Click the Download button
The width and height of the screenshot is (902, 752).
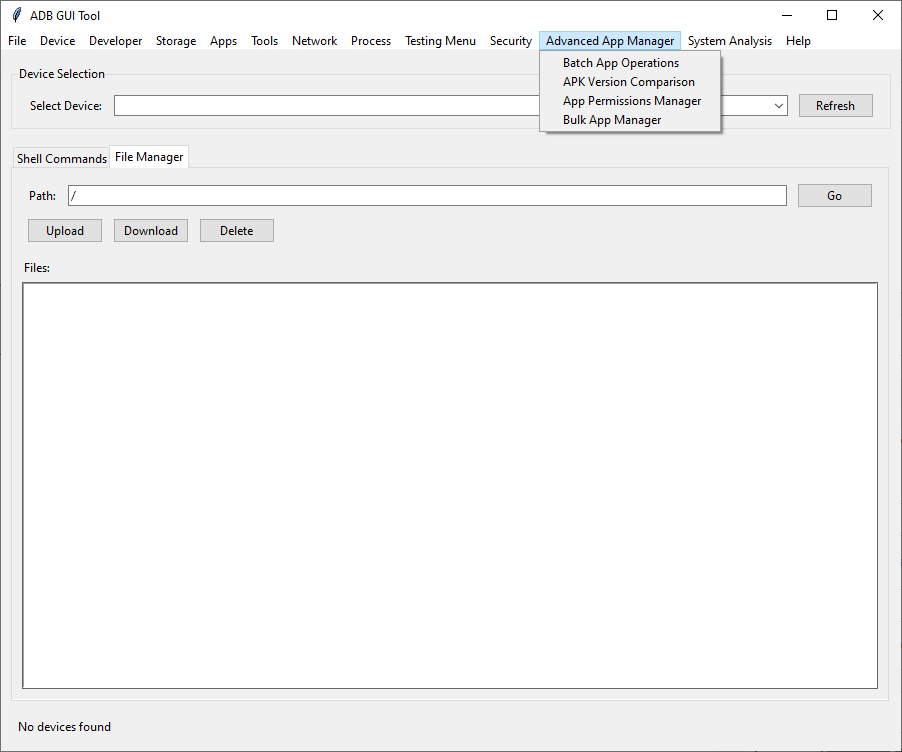tap(150, 230)
